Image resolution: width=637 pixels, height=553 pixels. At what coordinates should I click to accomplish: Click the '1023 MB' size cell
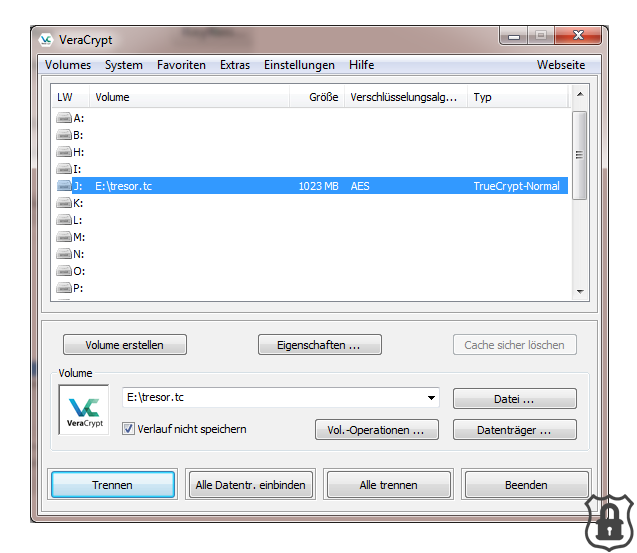318,186
